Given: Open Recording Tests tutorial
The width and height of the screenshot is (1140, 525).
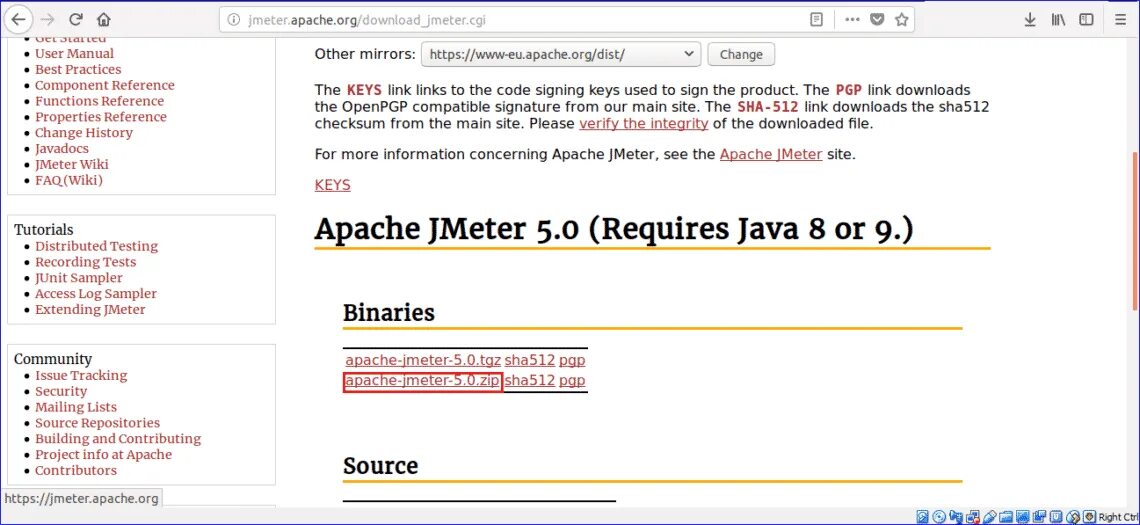Looking at the screenshot, I should click(x=85, y=262).
